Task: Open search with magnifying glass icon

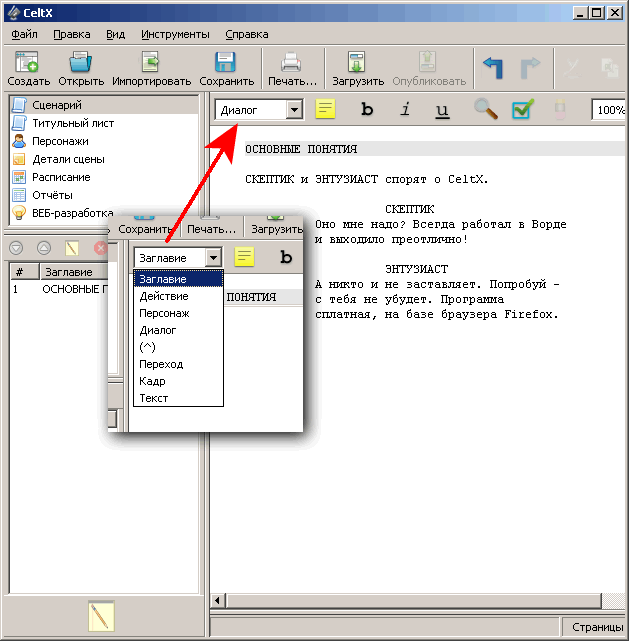Action: click(x=486, y=109)
